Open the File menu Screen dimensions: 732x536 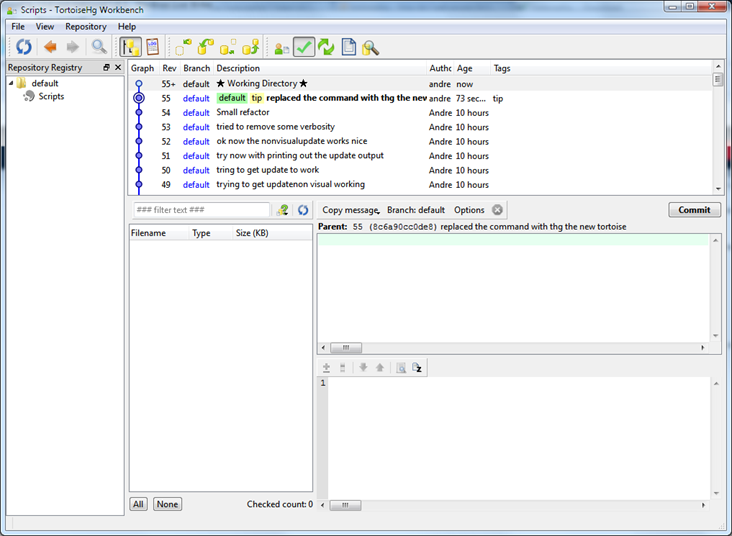18,27
